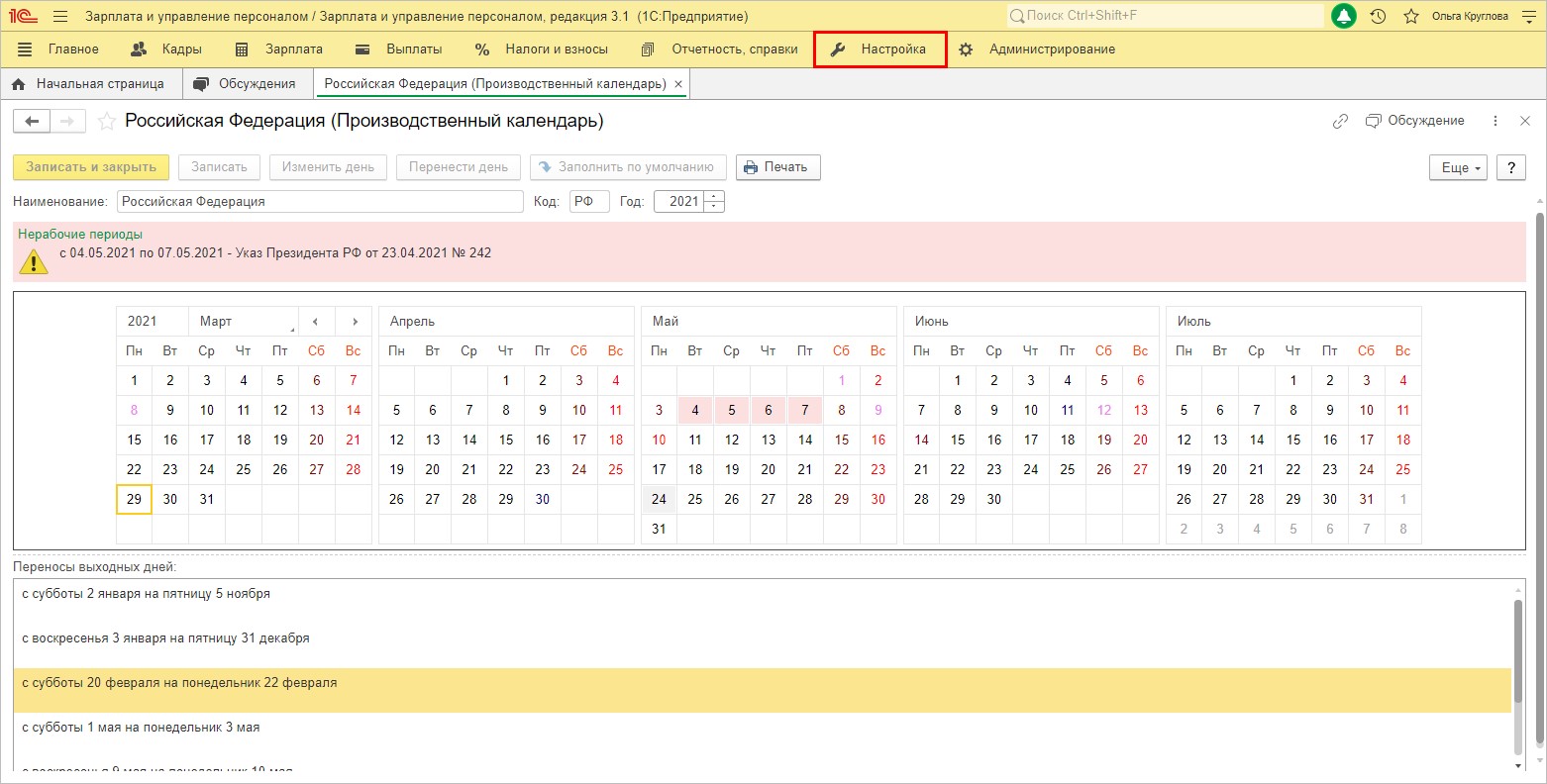Click the search field Поиск
Image resolution: width=1547 pixels, height=784 pixels.
click(1165, 16)
